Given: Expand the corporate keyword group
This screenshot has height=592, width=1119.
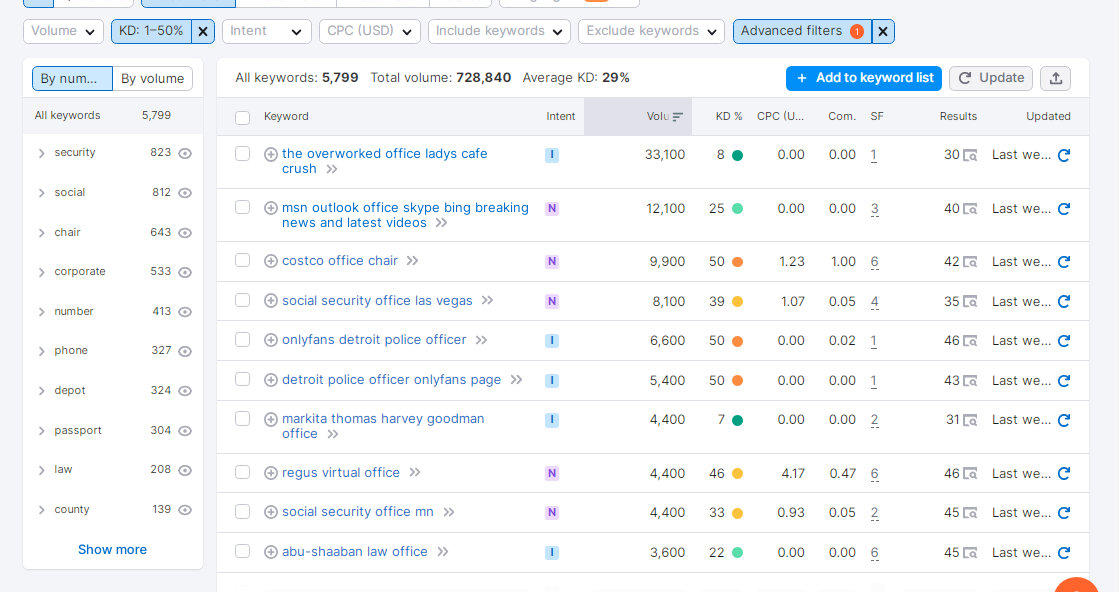Looking at the screenshot, I should point(41,272).
